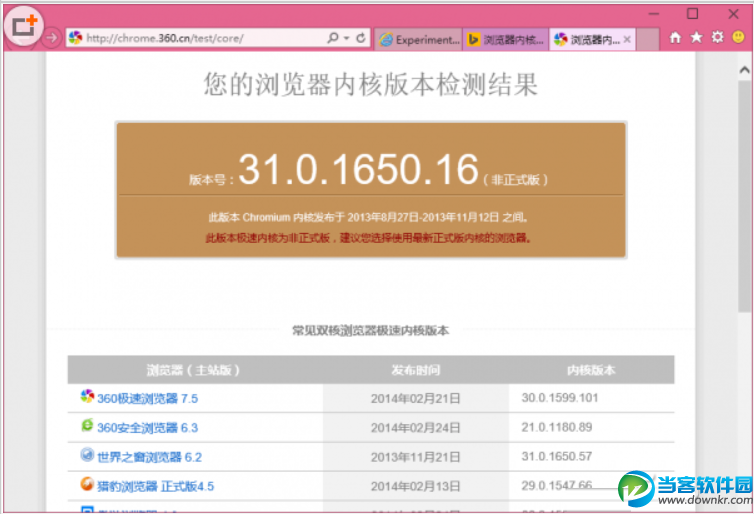Image resolution: width=754 pixels, height=514 pixels.
Task: Click the 360极速浏览器 colorful logo icon
Action: point(87,396)
